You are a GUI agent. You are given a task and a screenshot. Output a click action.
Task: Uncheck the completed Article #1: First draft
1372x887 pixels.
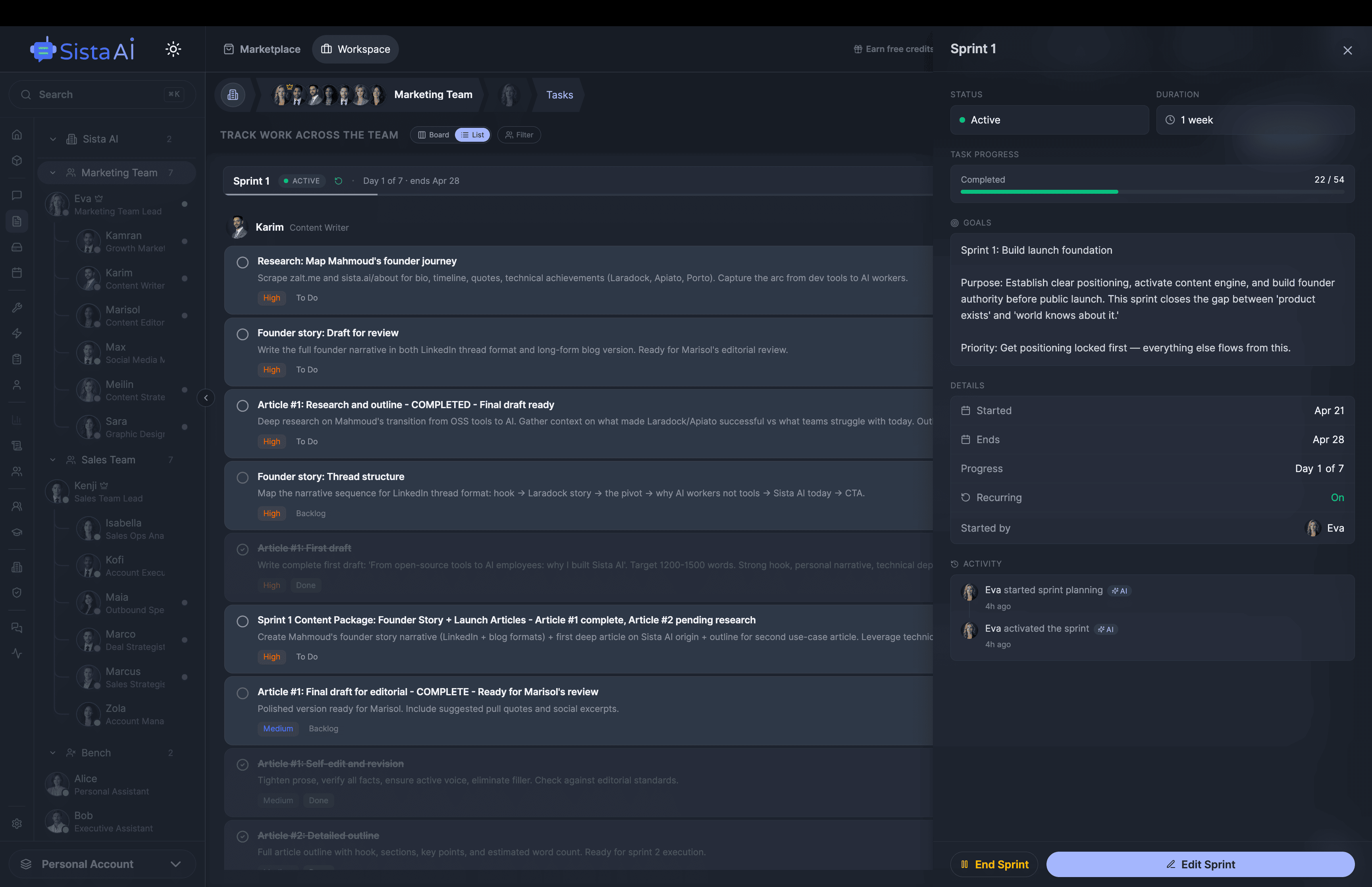(x=243, y=550)
